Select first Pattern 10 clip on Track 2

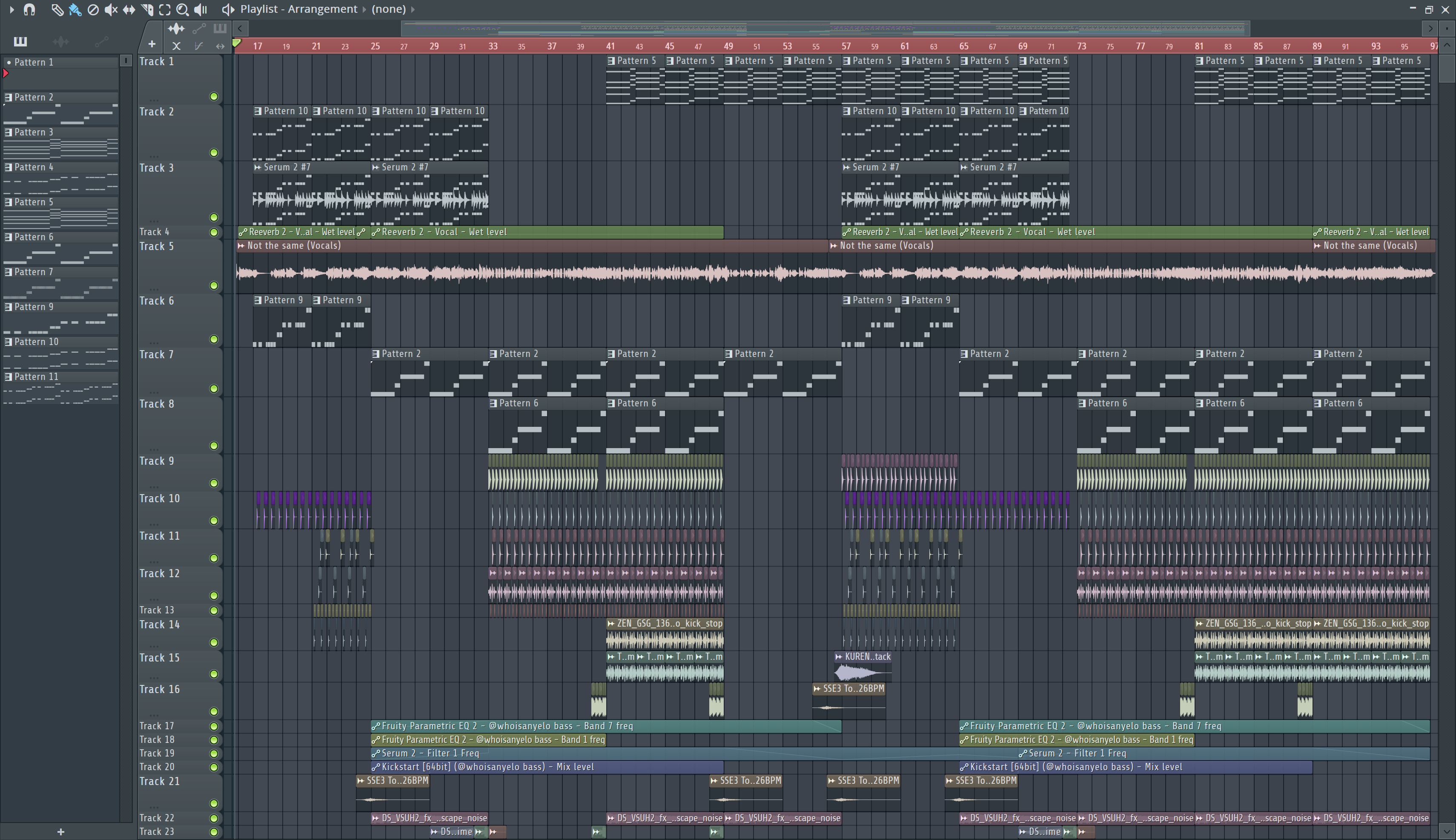[x=283, y=133]
